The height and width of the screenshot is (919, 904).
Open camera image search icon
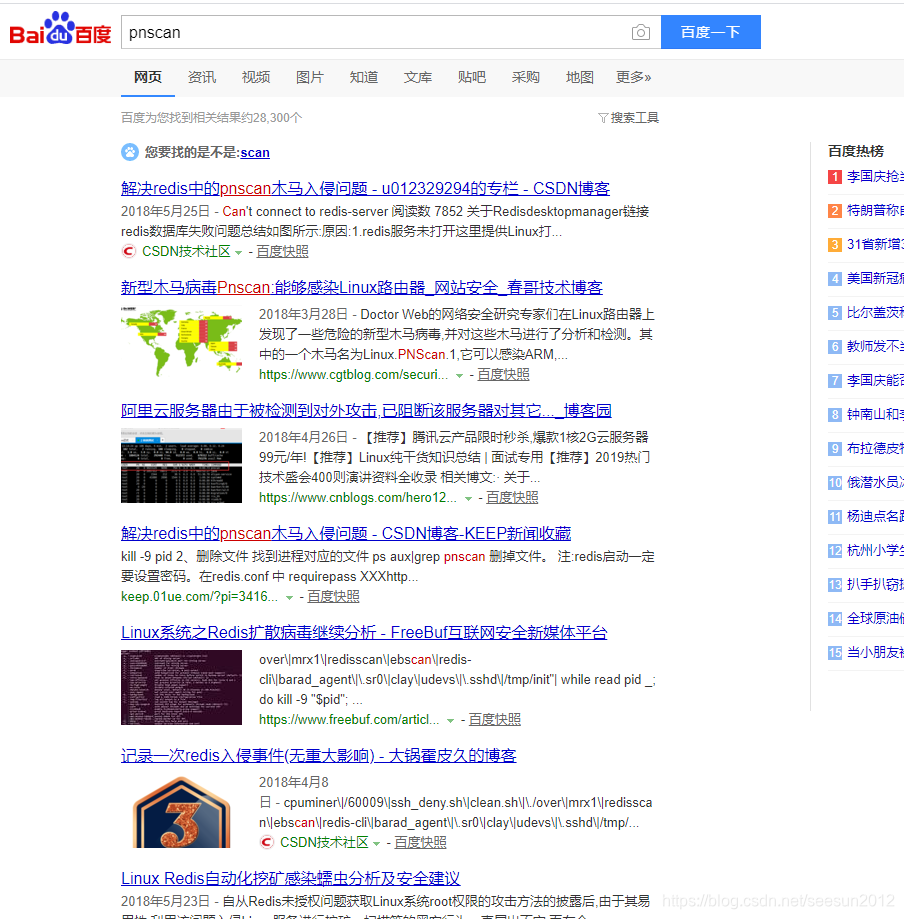click(641, 32)
